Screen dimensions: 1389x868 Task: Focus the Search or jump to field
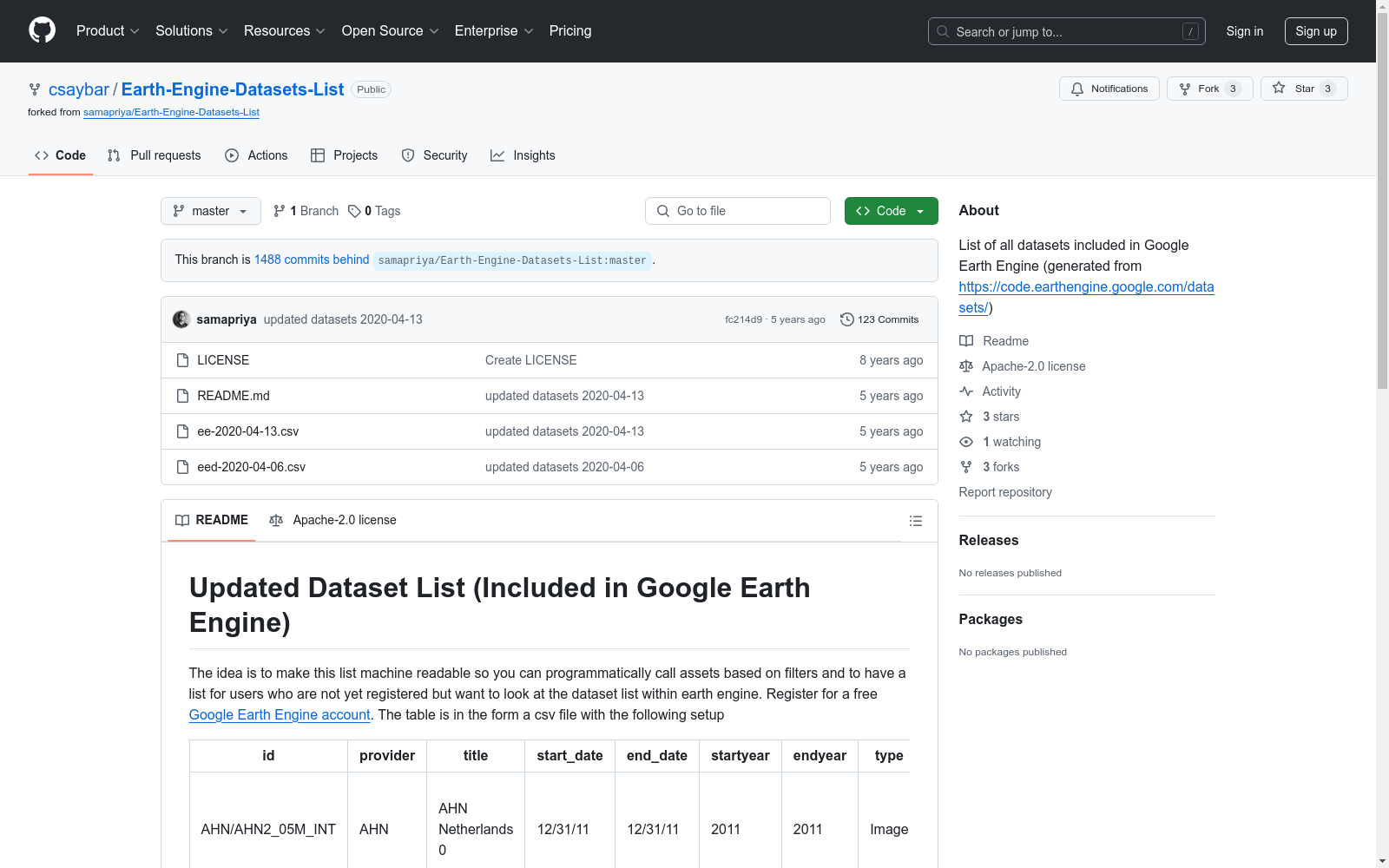pyautogui.click(x=1067, y=31)
